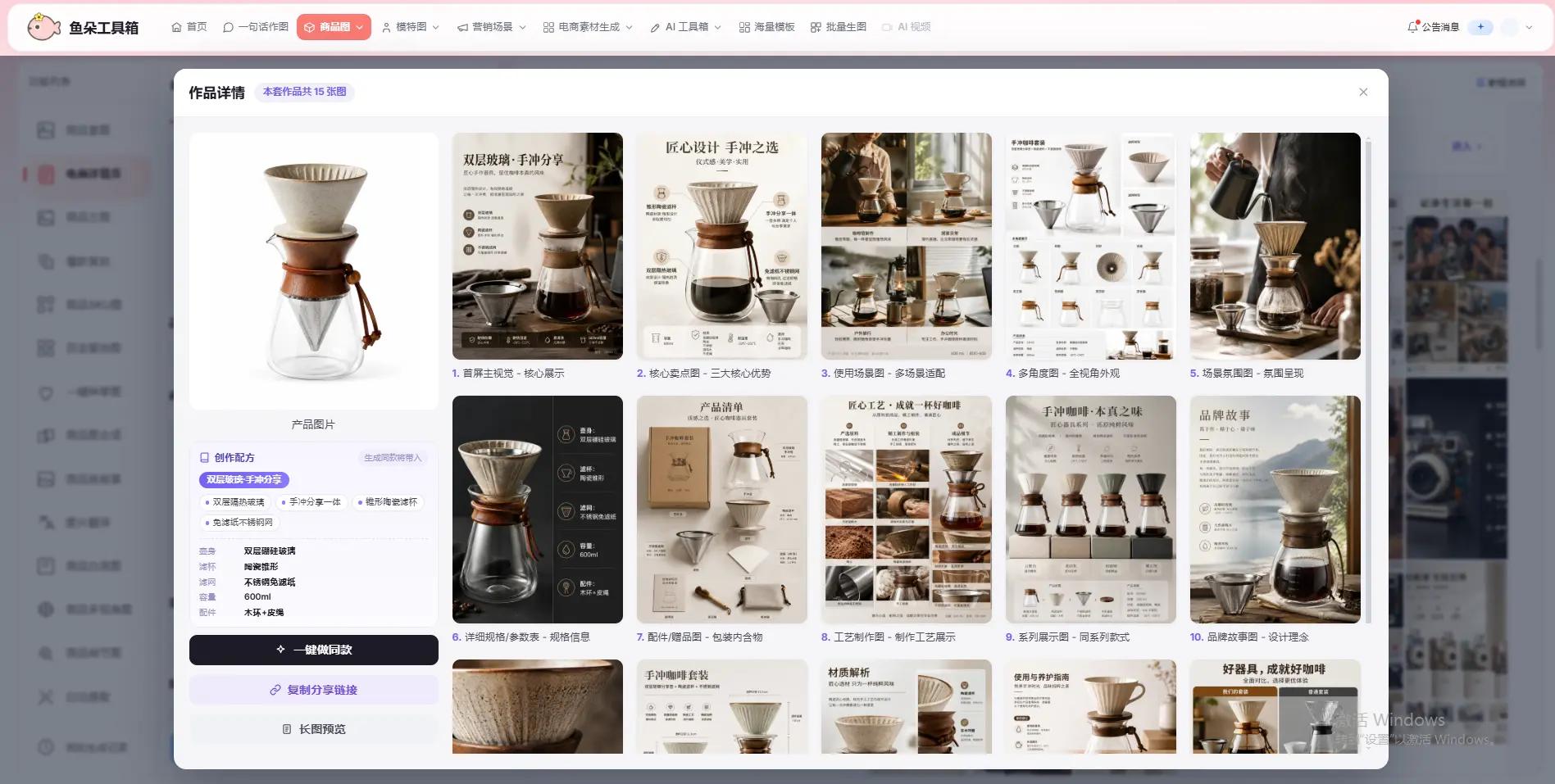The width and height of the screenshot is (1555, 784).
Task: Open the 产品图片 coffee dripper preview
Action: [x=313, y=271]
